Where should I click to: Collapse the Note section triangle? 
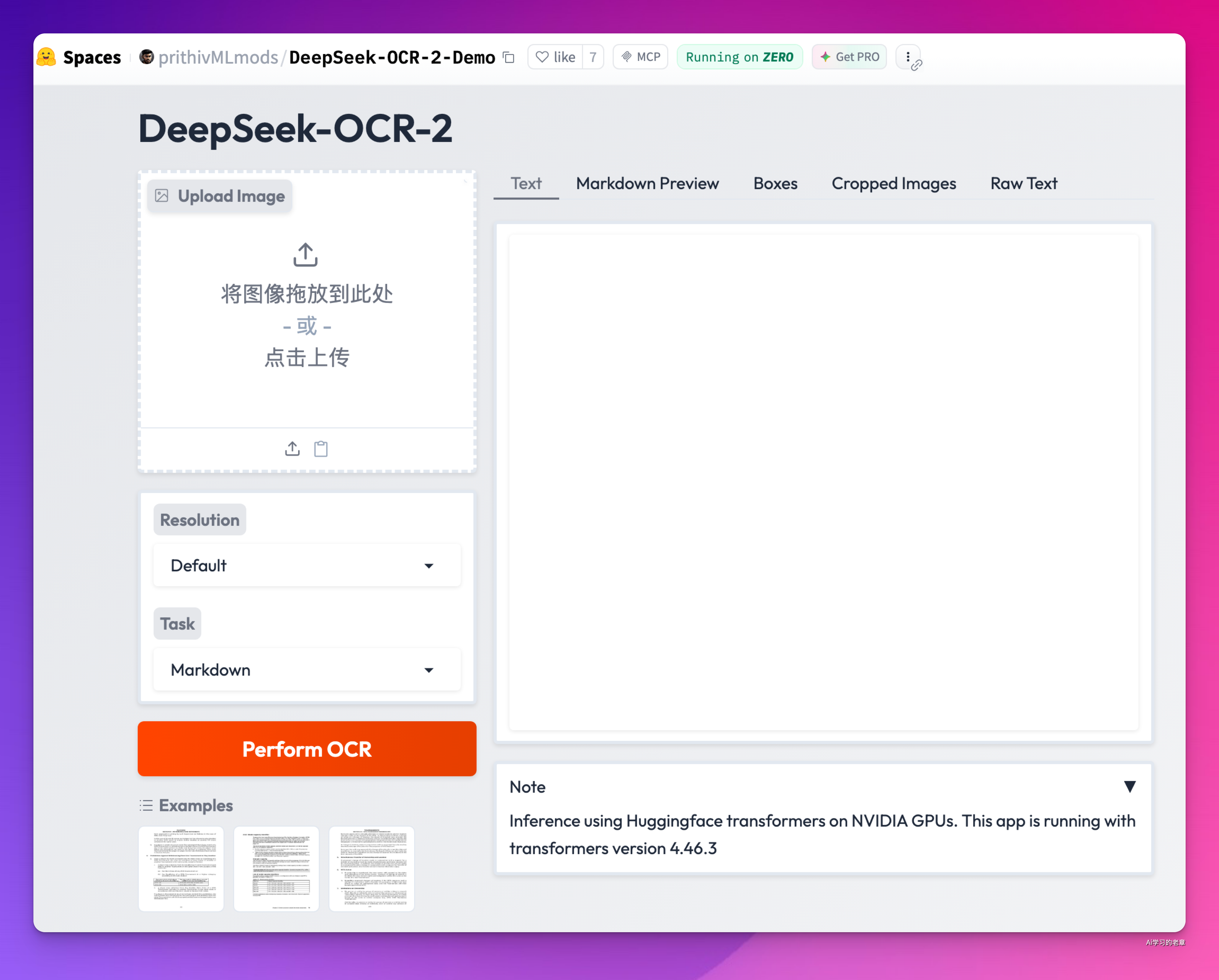pos(1129,787)
